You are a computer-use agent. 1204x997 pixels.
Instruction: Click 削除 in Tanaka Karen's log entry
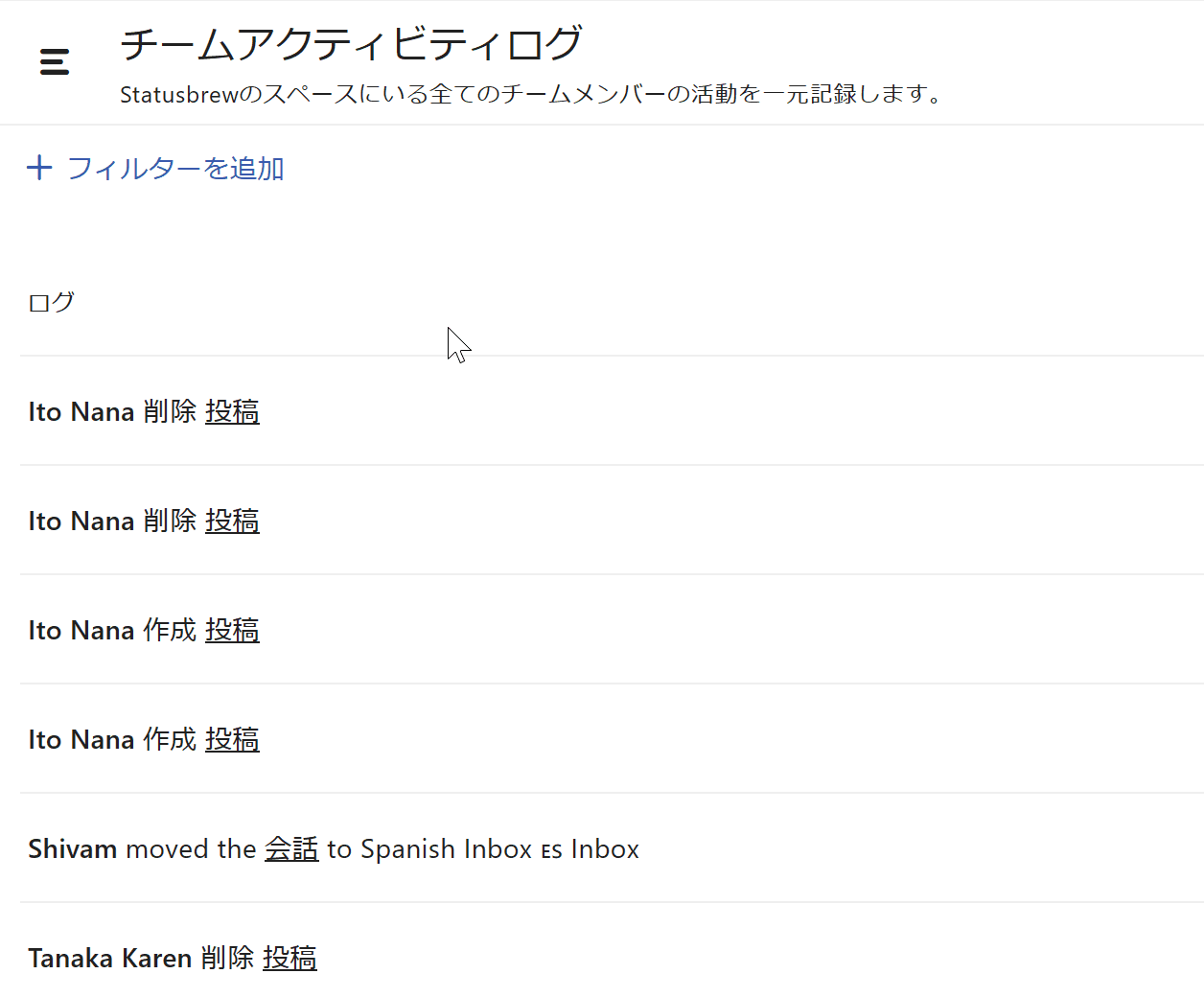pos(227,958)
